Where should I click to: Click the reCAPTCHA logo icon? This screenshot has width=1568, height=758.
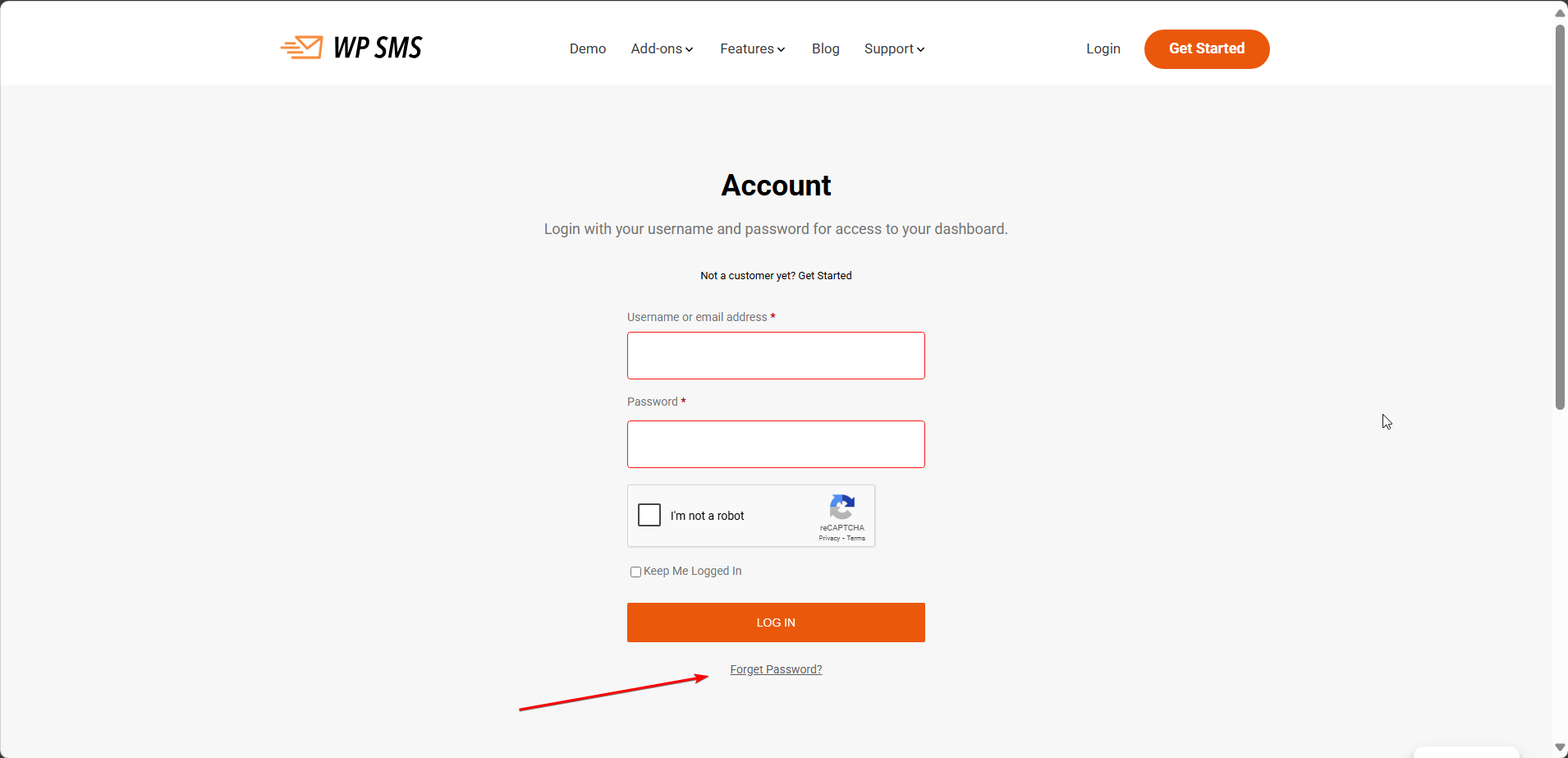tap(842, 507)
